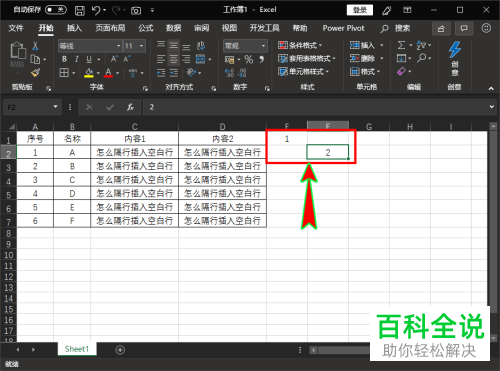Click the Borders icon
Image resolution: width=500 pixels, height=371 pixels.
(x=64, y=73)
